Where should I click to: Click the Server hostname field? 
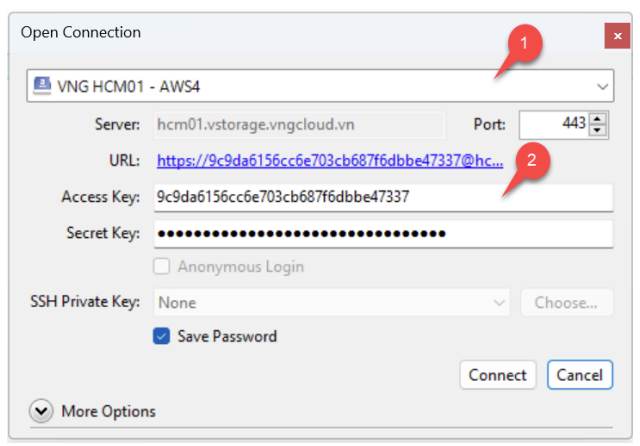pos(299,125)
